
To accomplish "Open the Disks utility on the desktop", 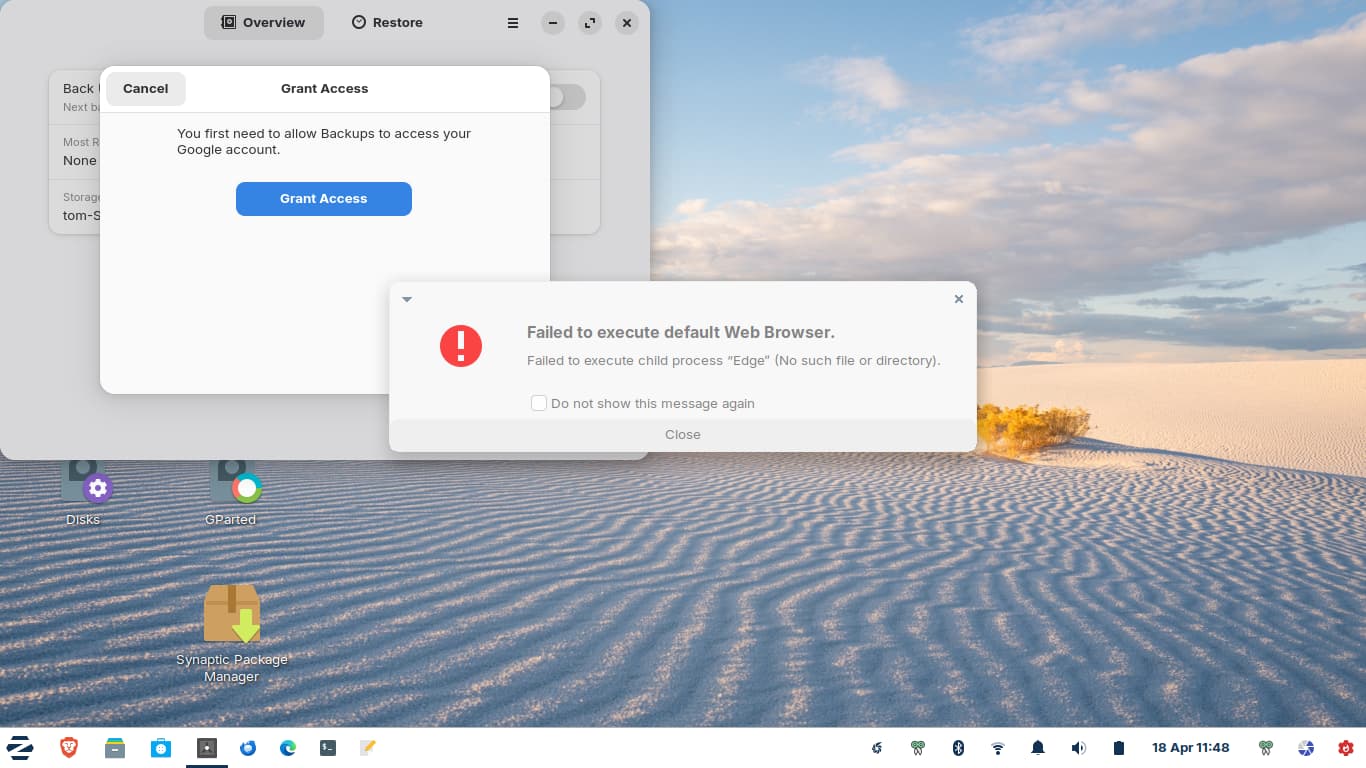I will (x=83, y=490).
